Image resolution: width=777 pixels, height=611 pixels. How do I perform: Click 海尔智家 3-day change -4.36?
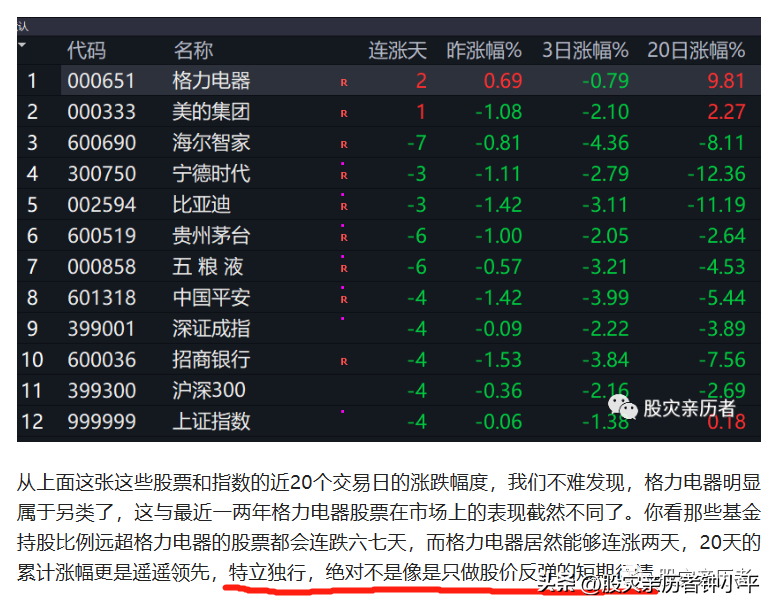pyautogui.click(x=606, y=143)
